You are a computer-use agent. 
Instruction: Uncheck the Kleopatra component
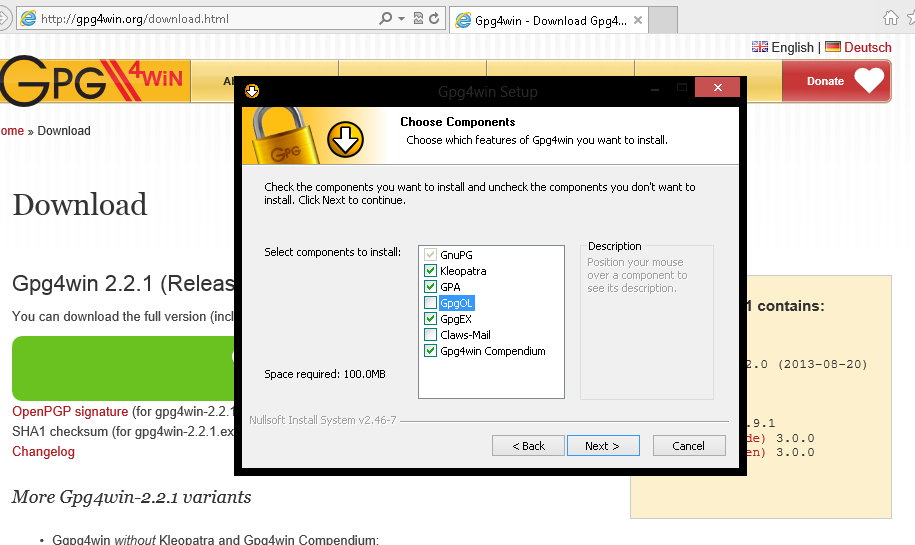coord(431,270)
